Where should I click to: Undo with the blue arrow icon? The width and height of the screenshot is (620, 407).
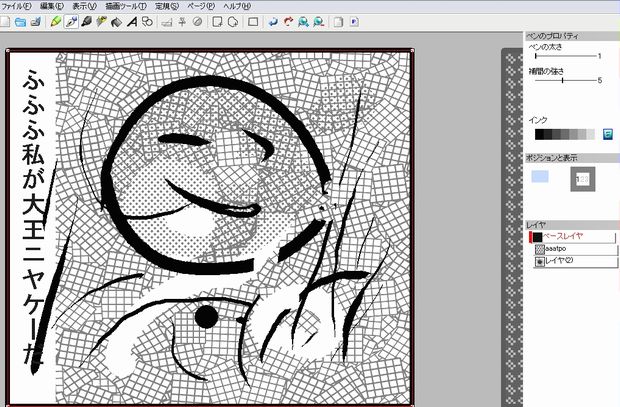coord(273,22)
